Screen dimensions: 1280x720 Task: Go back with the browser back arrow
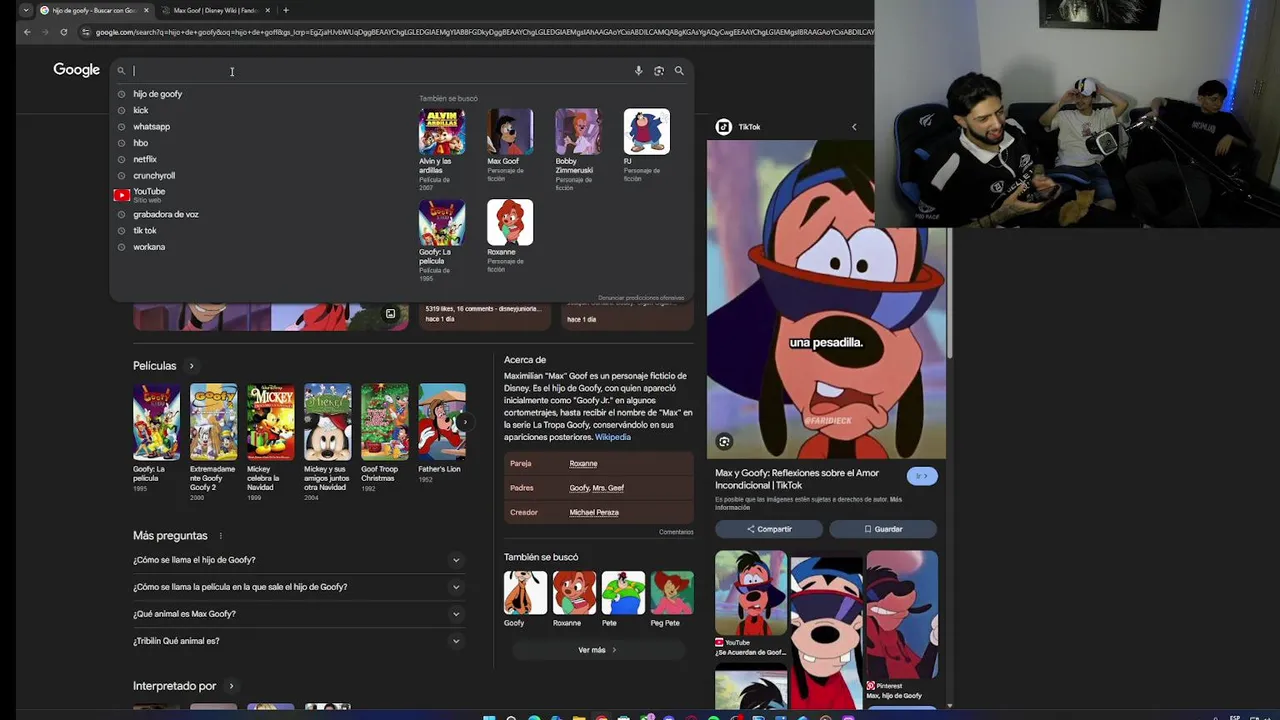pos(27,32)
